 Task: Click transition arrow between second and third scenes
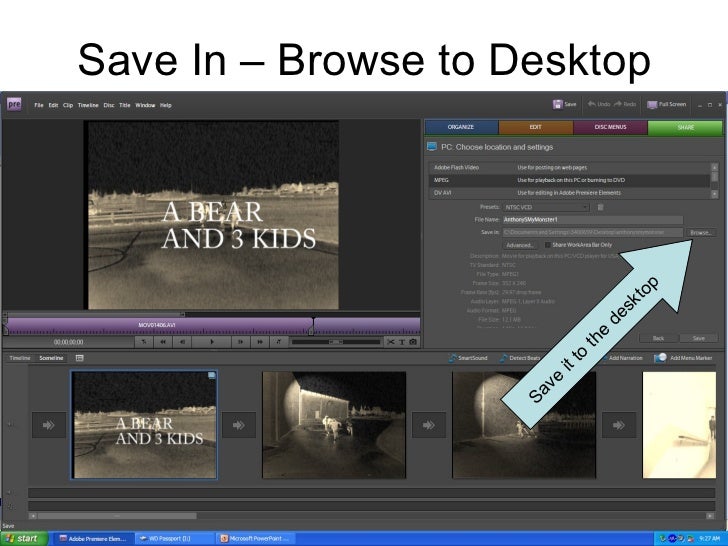[429, 425]
